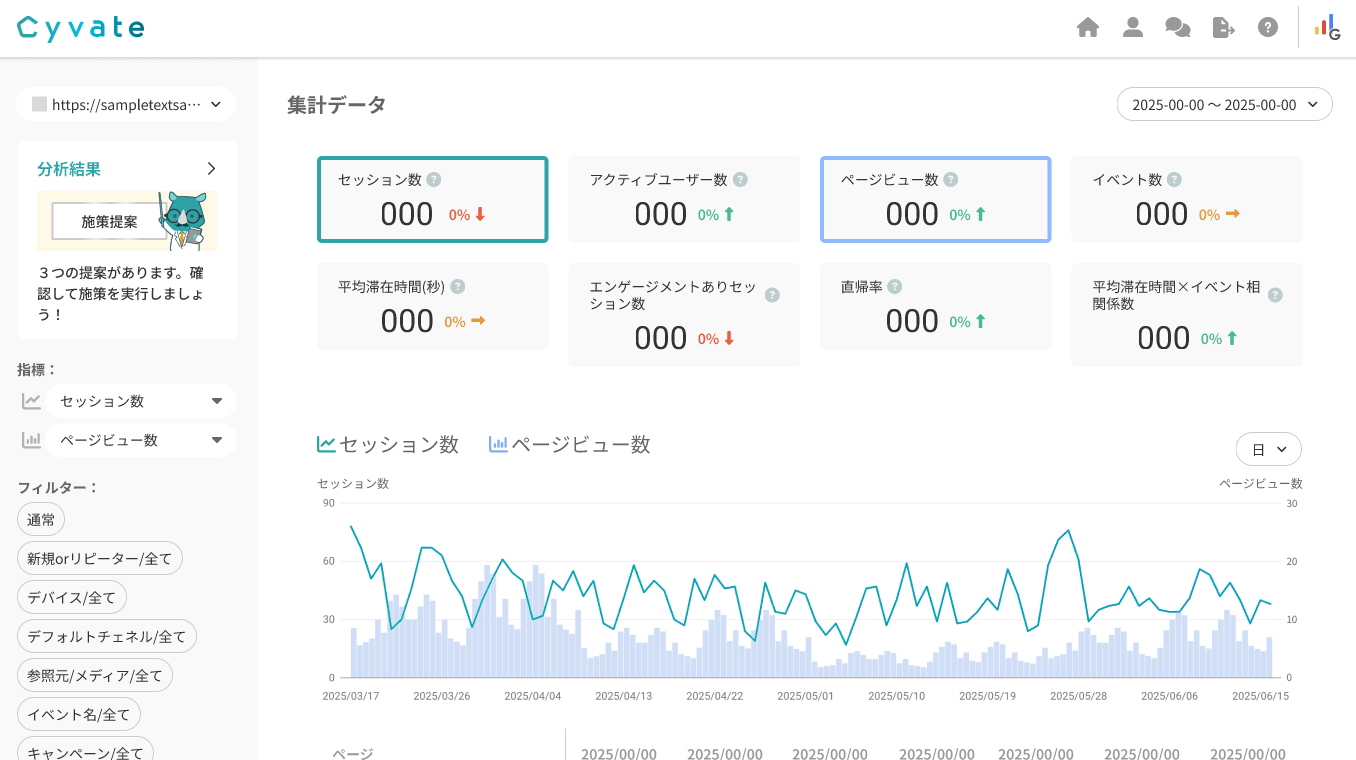Viewport: 1356px width, 760px height.
Task: Open the 日 granularity dropdown
Action: tap(1268, 450)
